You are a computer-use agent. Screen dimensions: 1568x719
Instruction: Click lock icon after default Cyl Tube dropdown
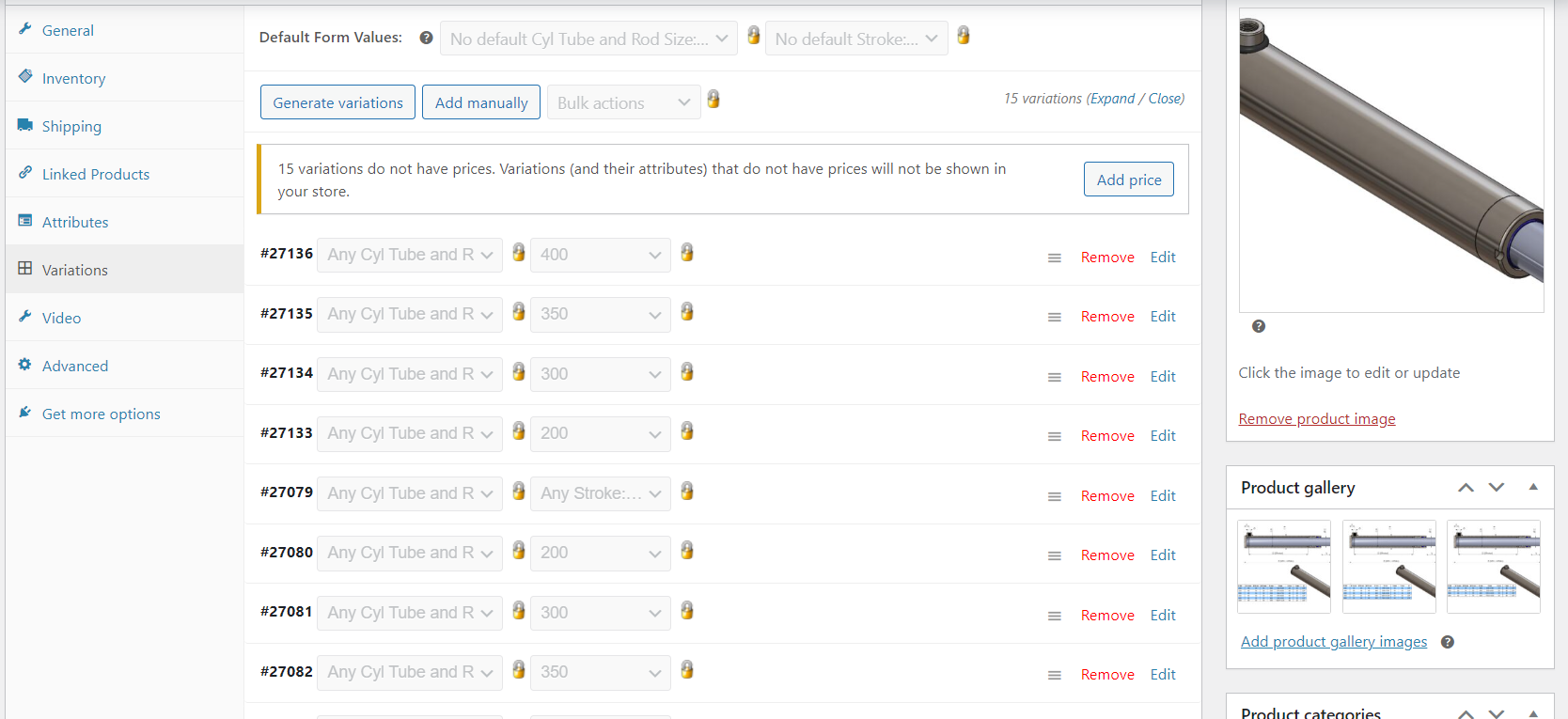(x=753, y=36)
